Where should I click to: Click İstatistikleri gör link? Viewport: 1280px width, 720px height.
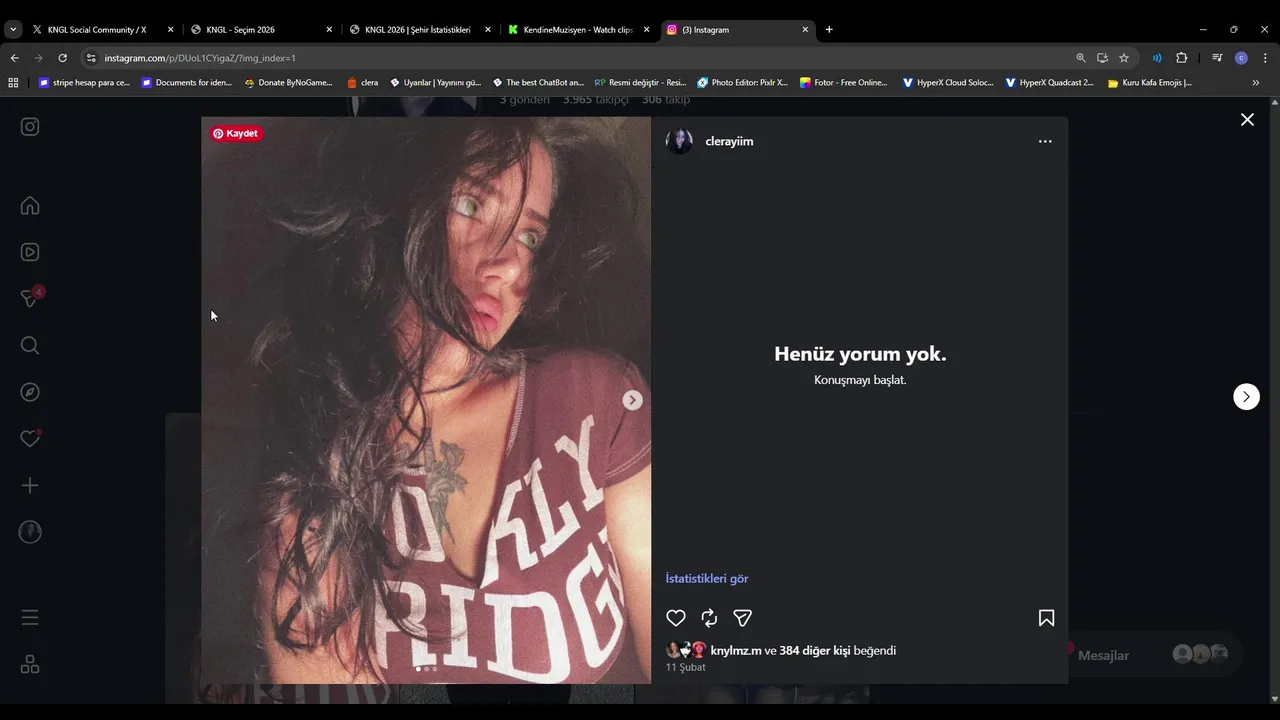pos(707,578)
